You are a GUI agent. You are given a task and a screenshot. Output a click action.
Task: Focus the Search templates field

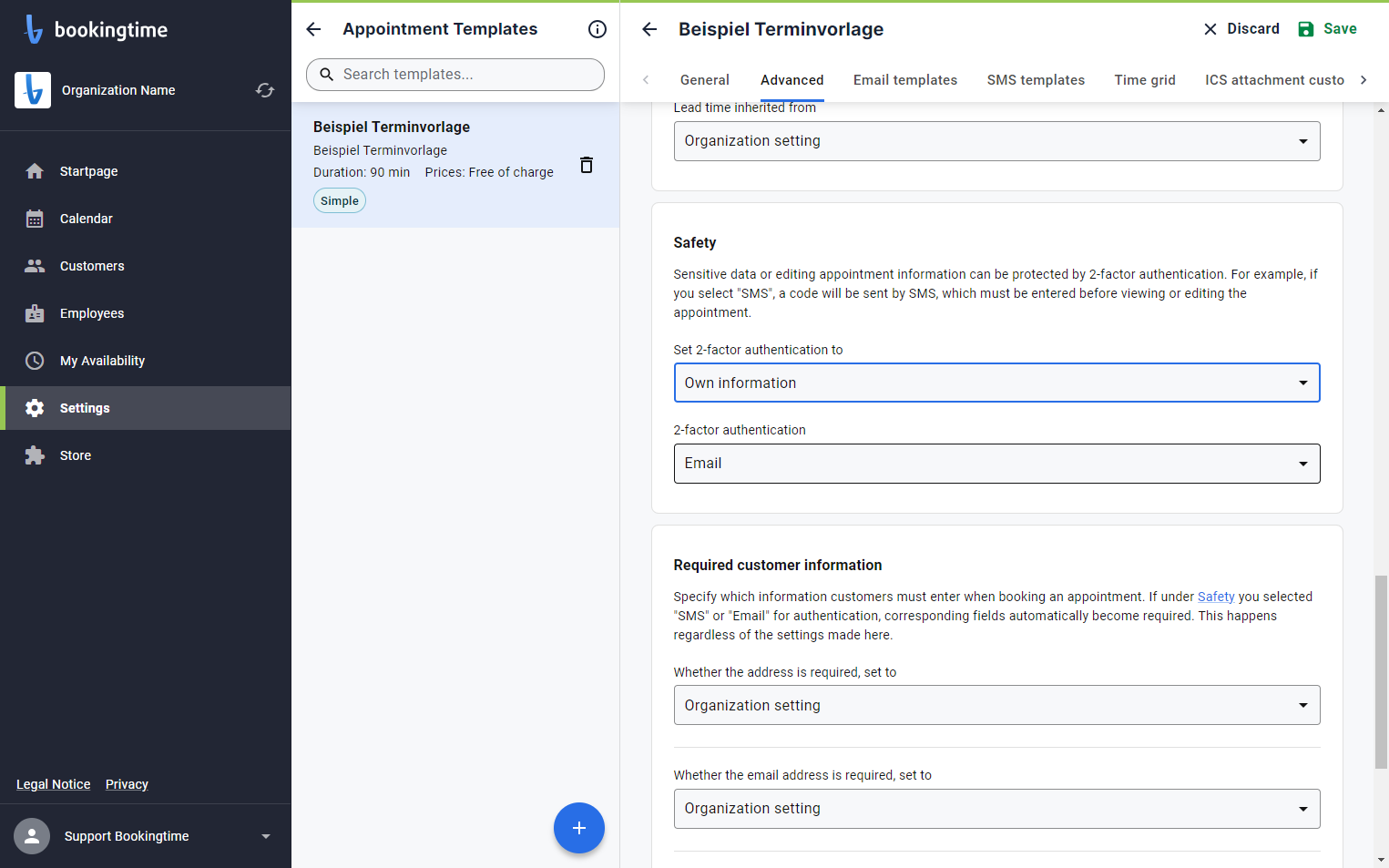pyautogui.click(x=455, y=75)
